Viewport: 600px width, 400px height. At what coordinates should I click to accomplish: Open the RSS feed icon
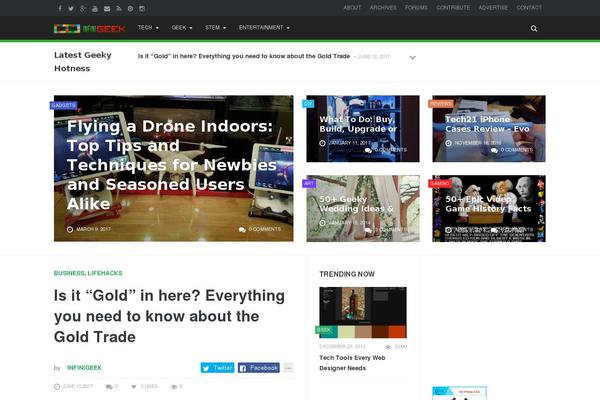pos(119,8)
